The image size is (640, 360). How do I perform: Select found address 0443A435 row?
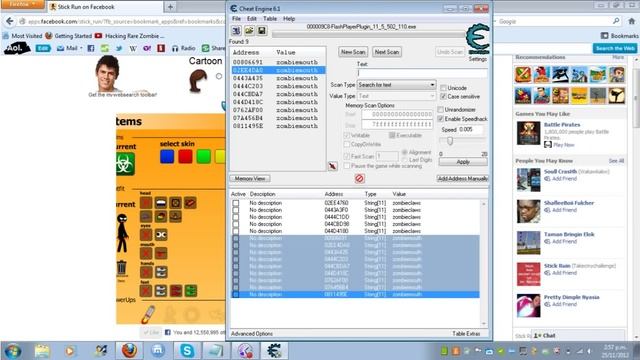[278, 78]
